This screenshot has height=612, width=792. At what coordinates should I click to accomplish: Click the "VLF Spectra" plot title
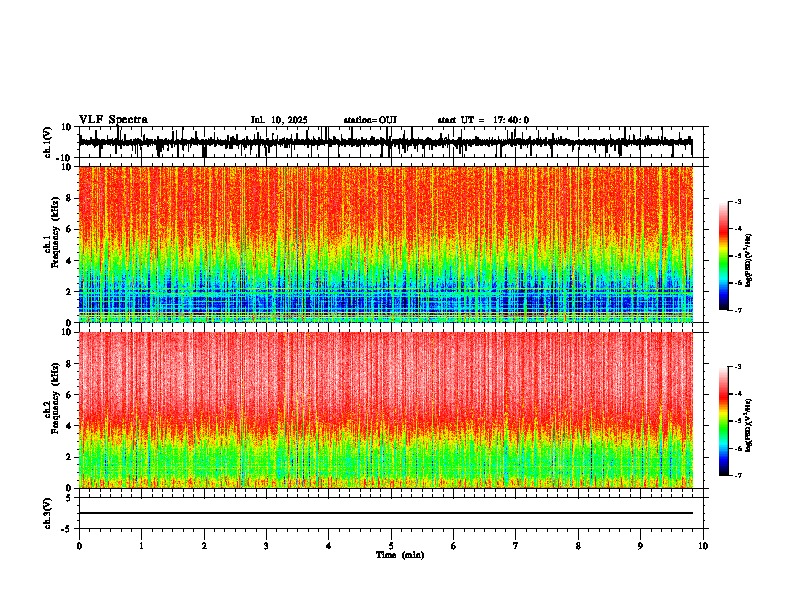113,120
